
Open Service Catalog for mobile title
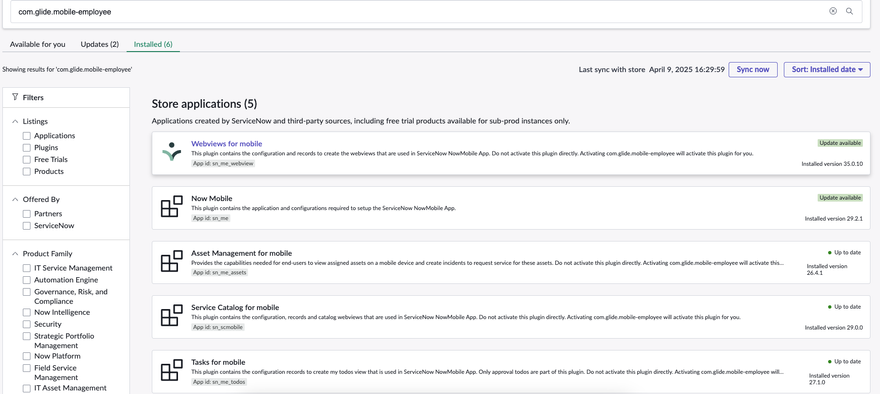pos(235,308)
